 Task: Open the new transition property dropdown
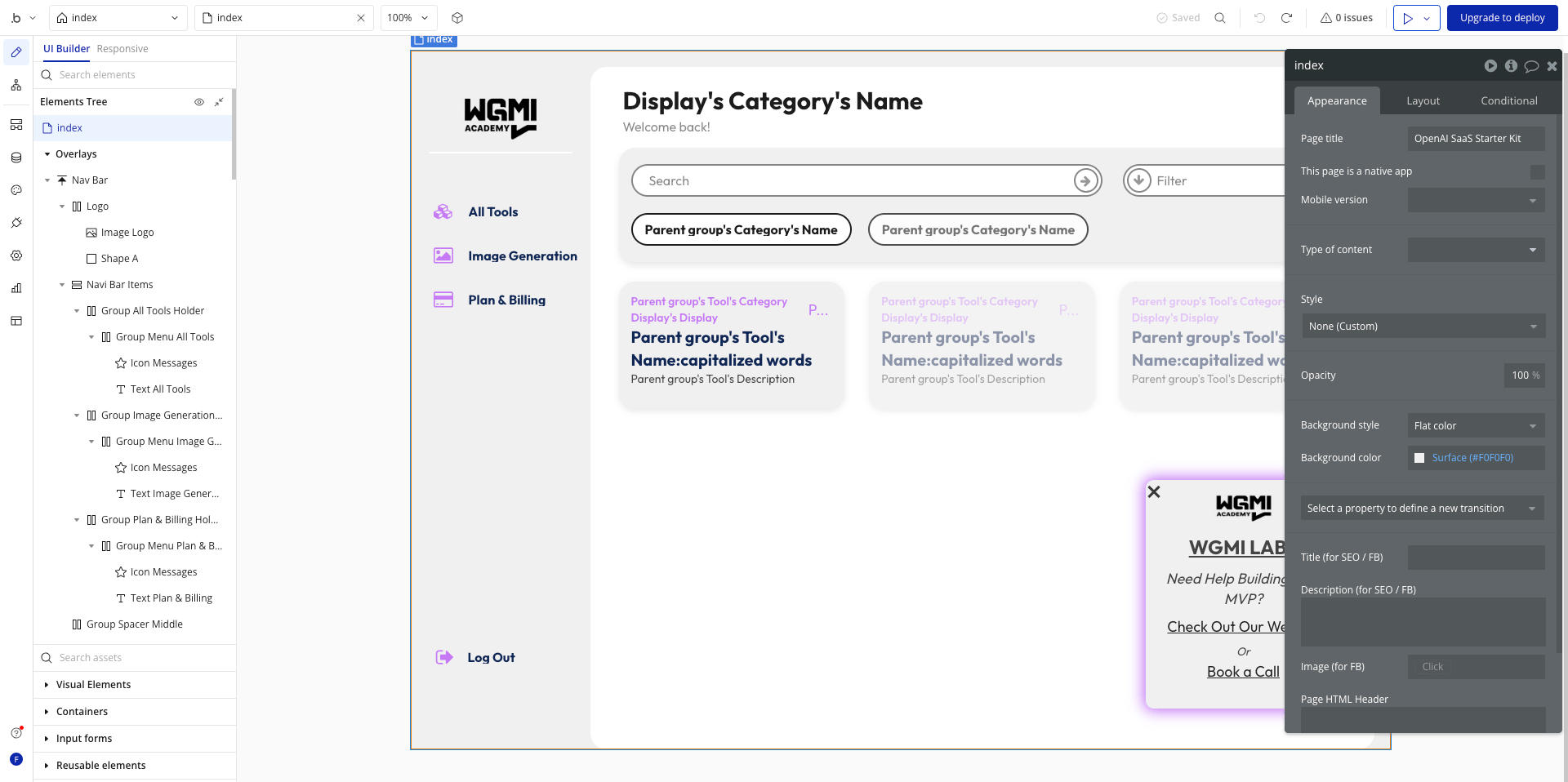[x=1422, y=508]
